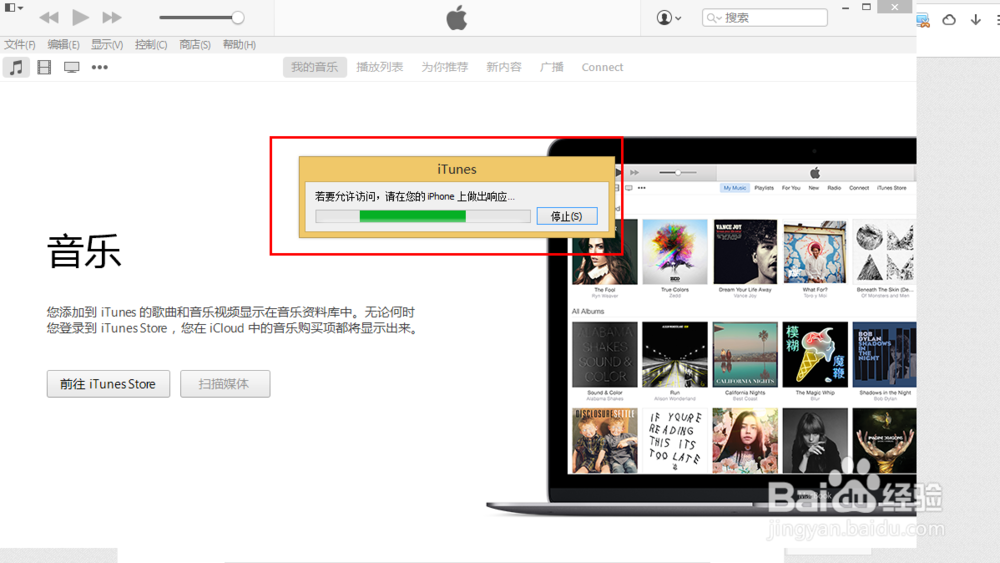Select the Movies film strip icon
The image size is (1000, 563).
point(44,67)
